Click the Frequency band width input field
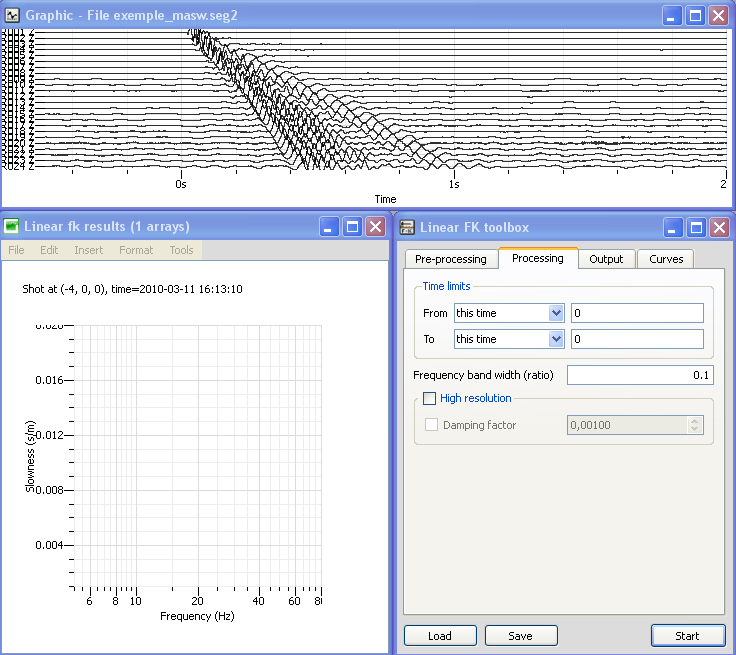Image resolution: width=736 pixels, height=655 pixels. (640, 375)
